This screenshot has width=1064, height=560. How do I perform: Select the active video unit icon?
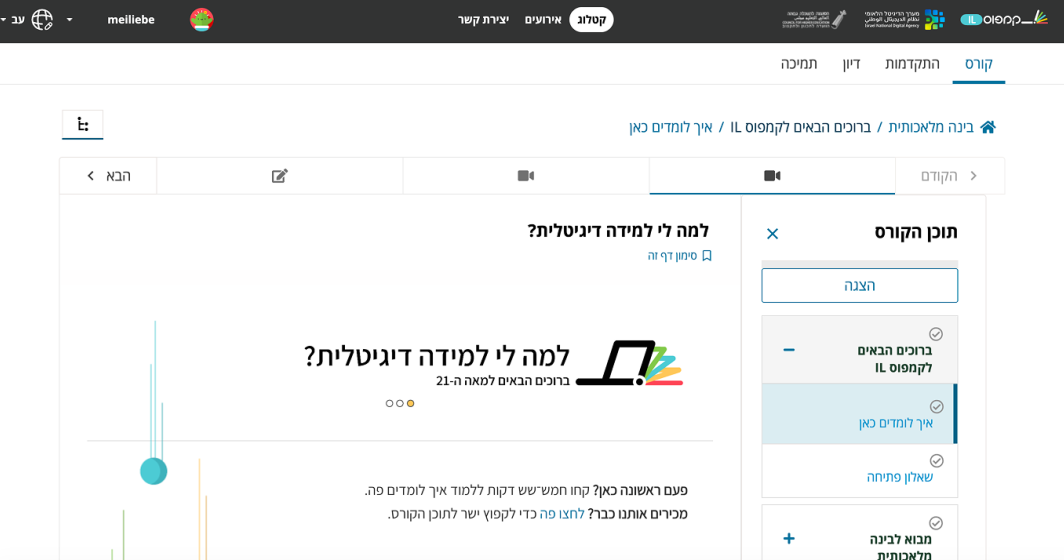772,176
